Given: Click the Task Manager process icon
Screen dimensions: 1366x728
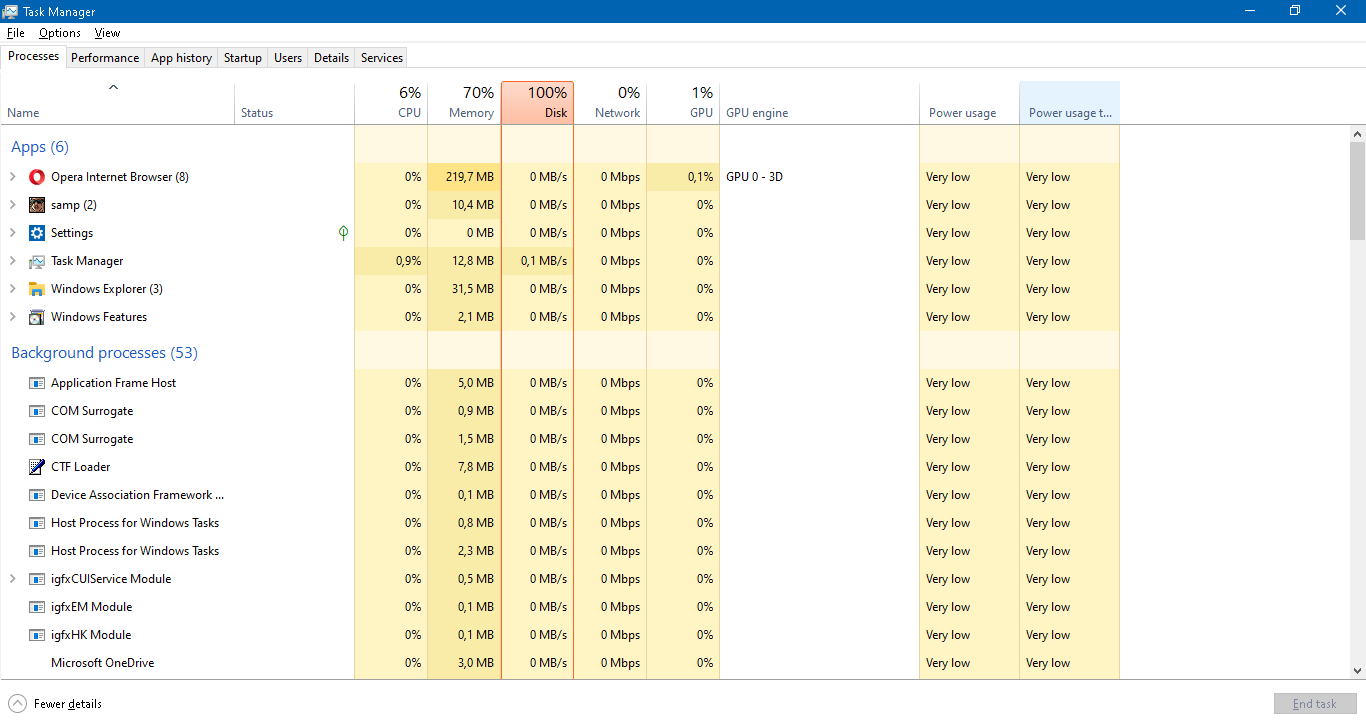Looking at the screenshot, I should (37, 261).
